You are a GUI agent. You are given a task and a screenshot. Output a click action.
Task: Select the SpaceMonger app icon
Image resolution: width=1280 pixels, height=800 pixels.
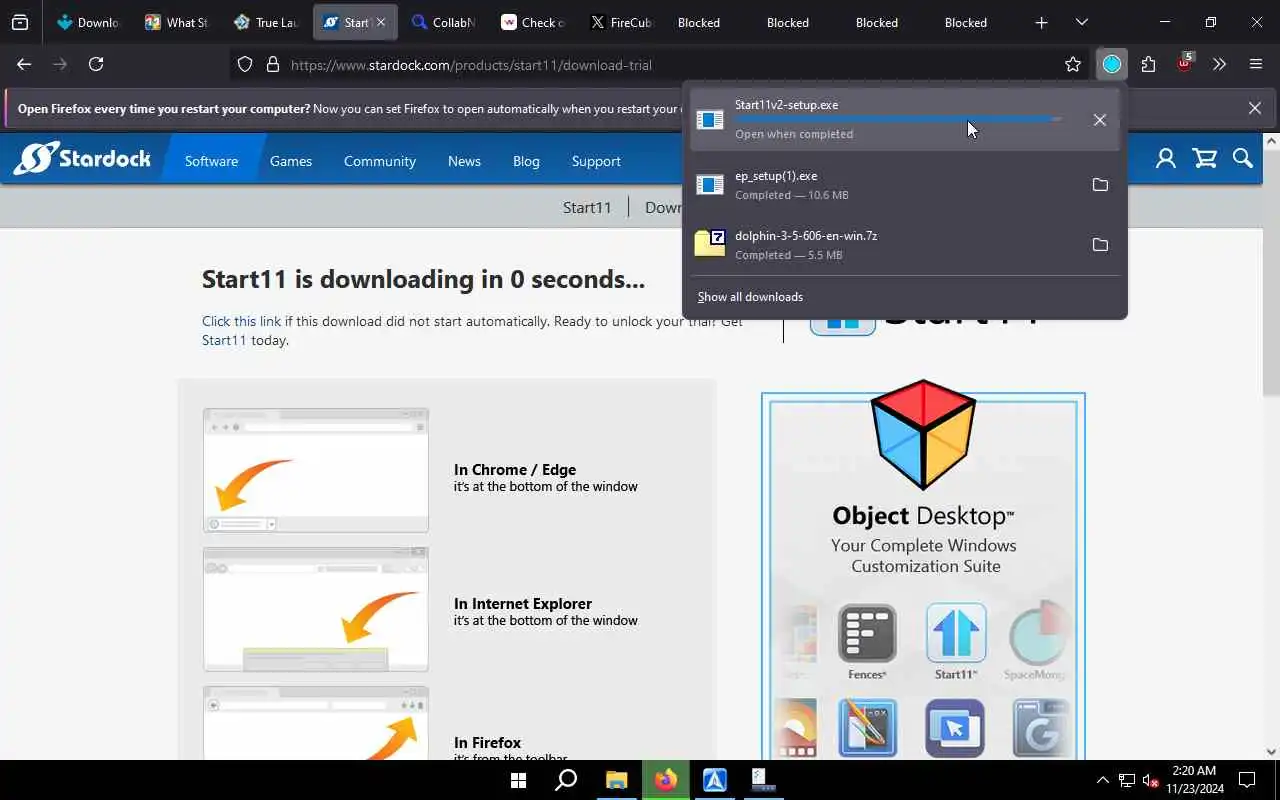tap(1036, 634)
